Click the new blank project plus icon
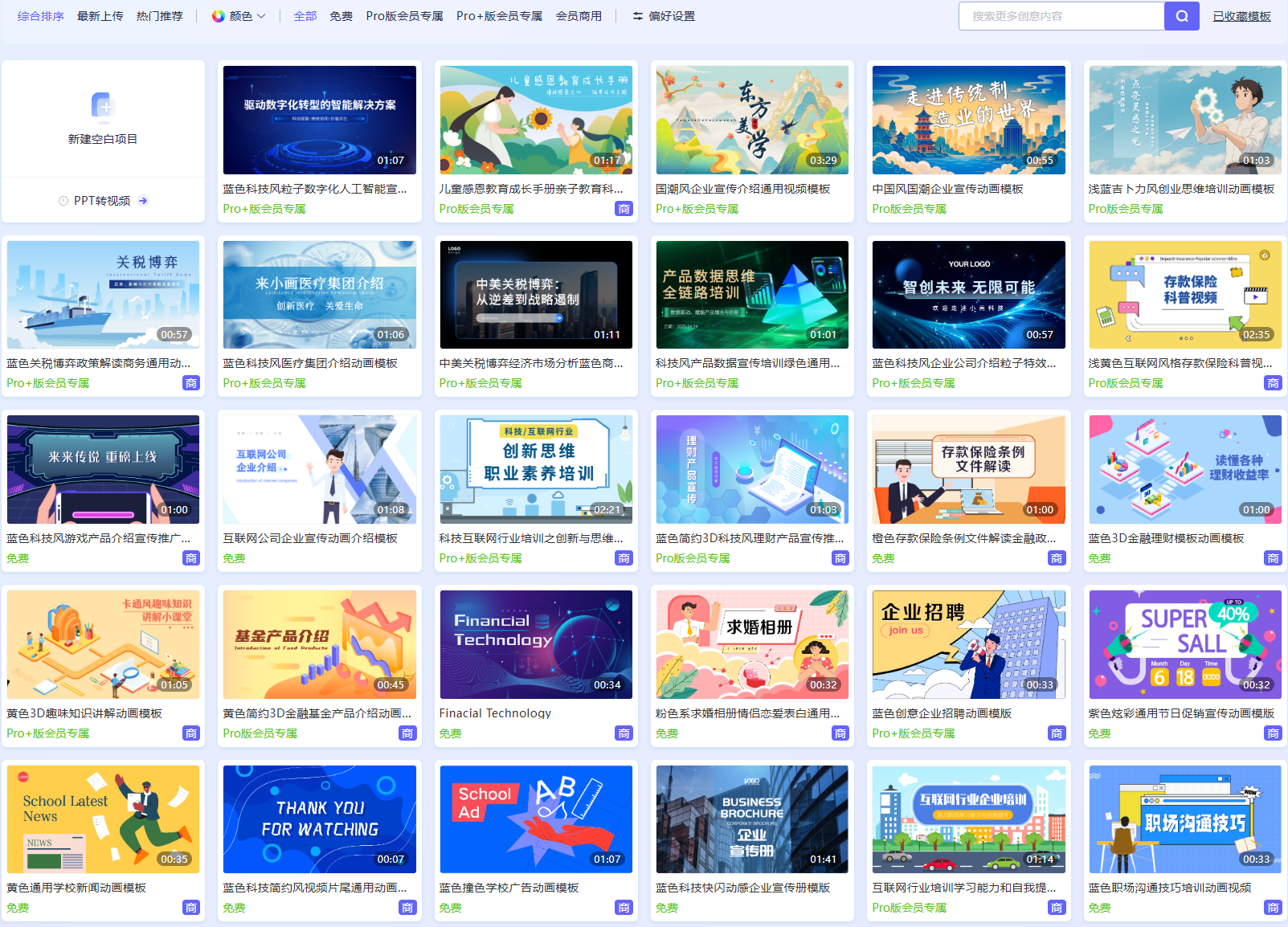1288x927 pixels. tap(103, 105)
